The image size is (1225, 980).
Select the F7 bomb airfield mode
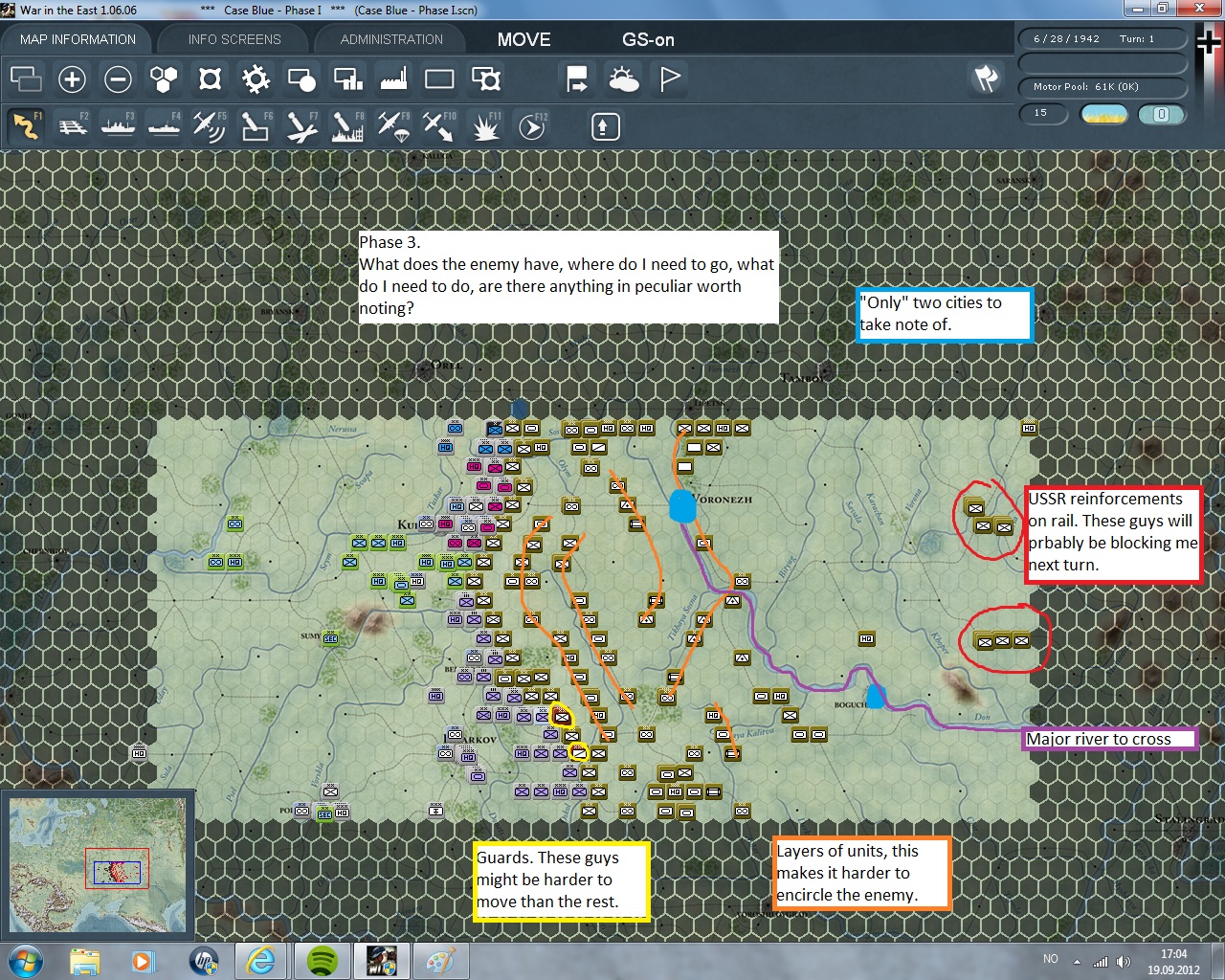point(301,126)
